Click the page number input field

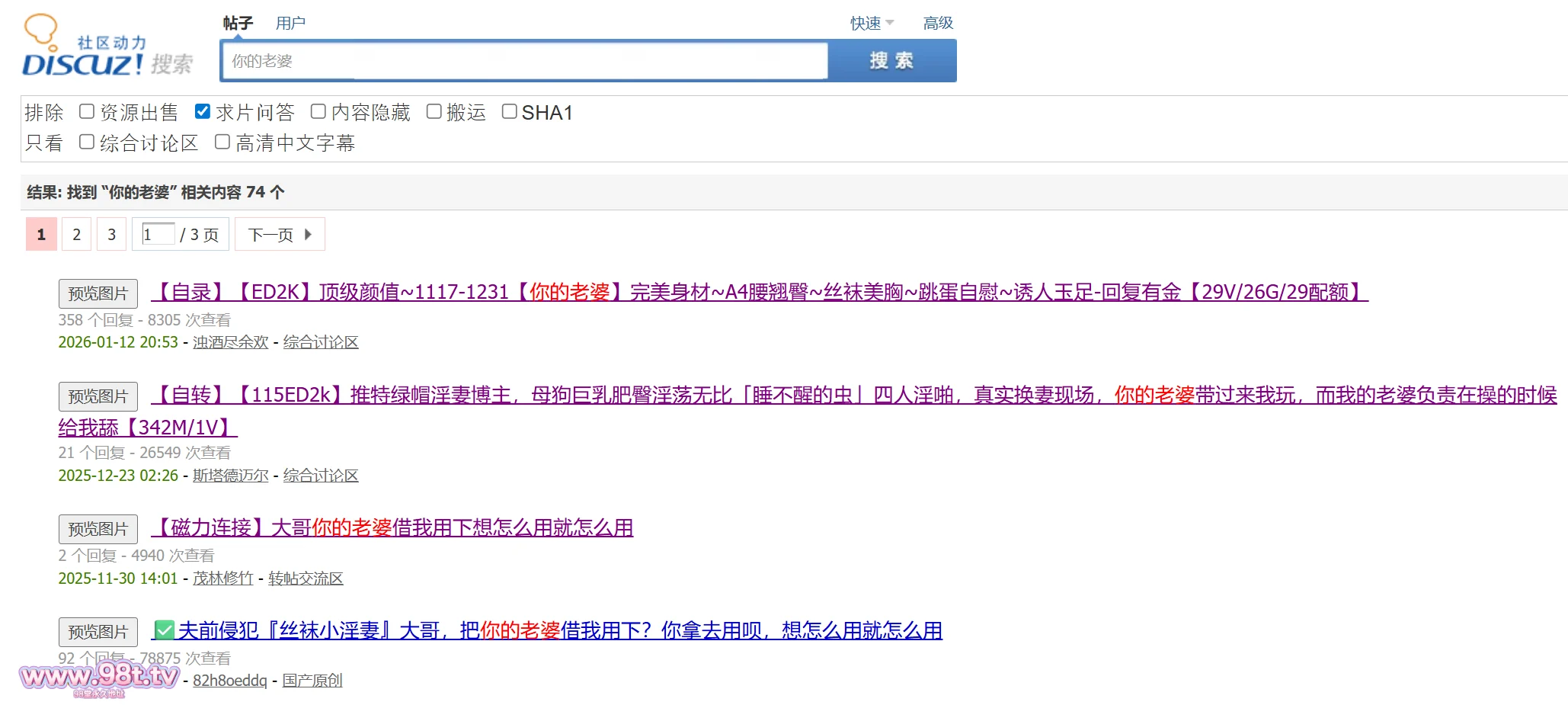(158, 235)
